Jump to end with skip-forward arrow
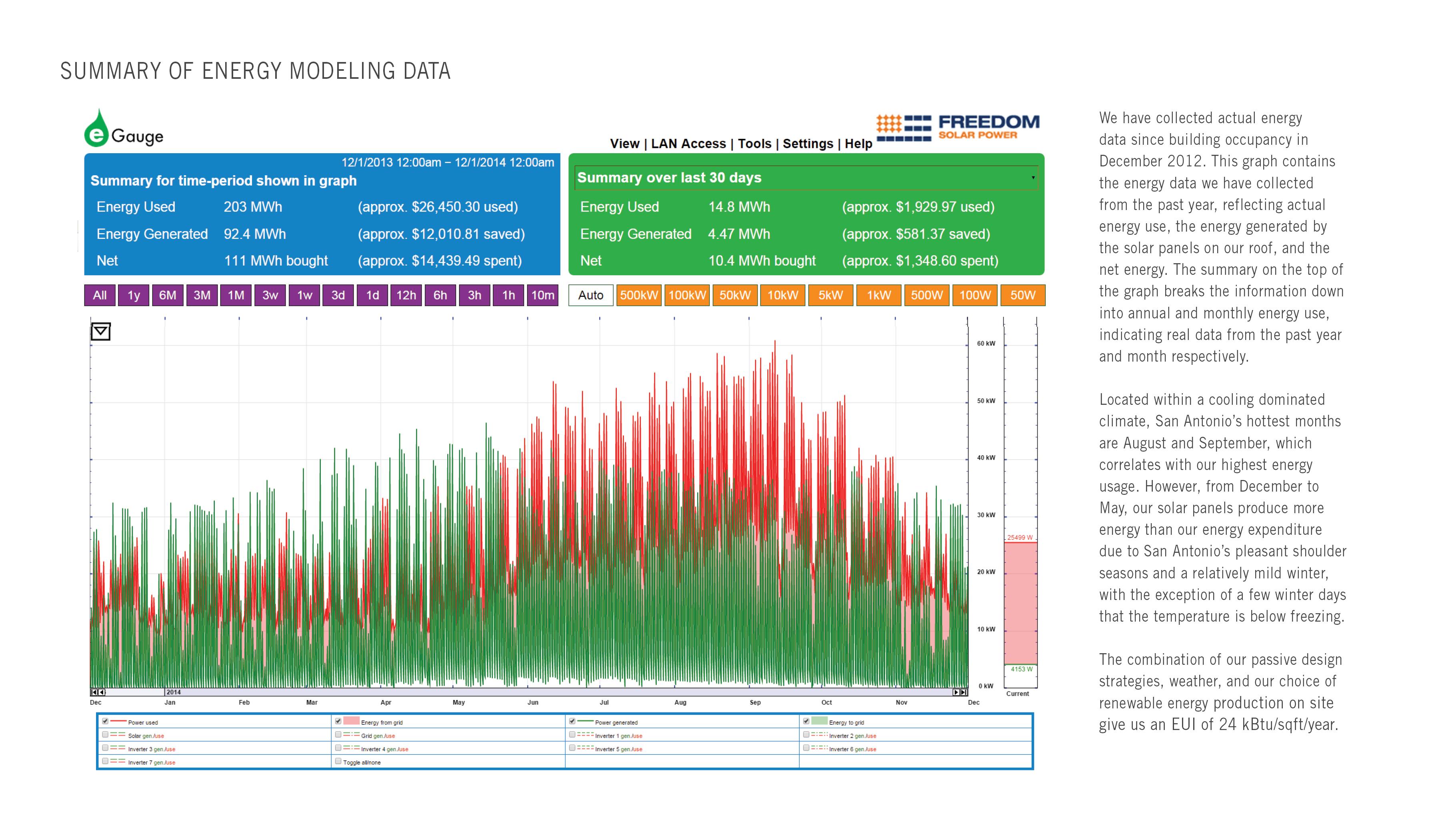 tap(964, 692)
